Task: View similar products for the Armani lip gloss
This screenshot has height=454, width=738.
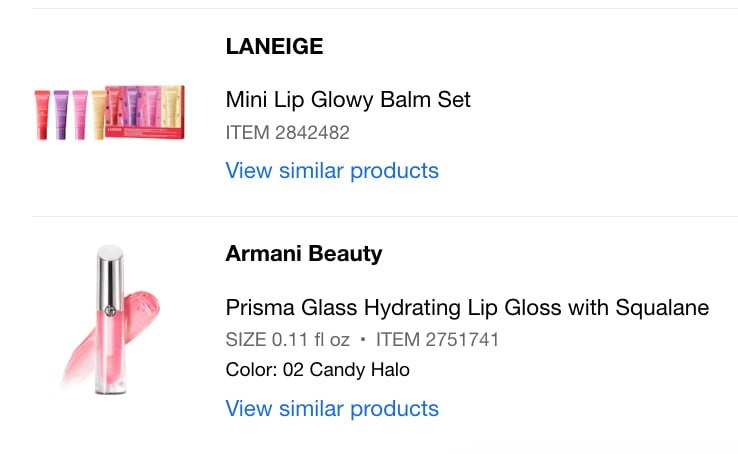Action: click(332, 408)
